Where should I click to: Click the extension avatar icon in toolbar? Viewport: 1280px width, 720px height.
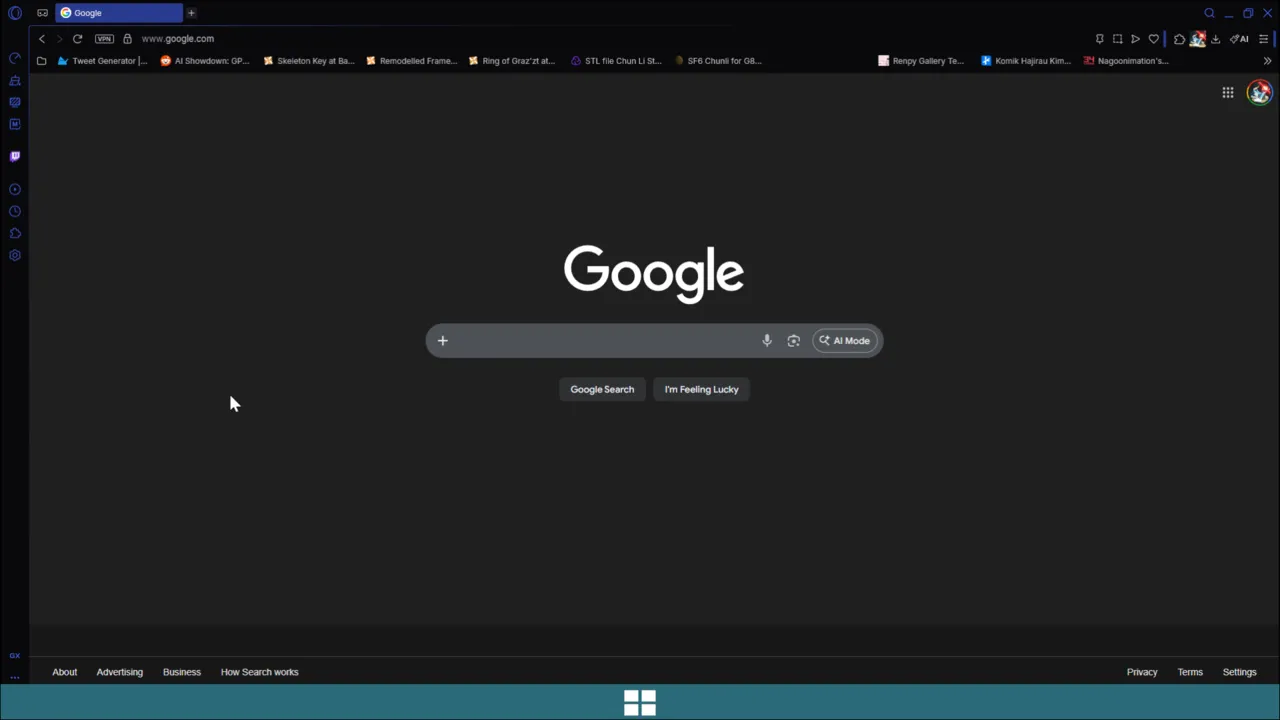point(1197,39)
